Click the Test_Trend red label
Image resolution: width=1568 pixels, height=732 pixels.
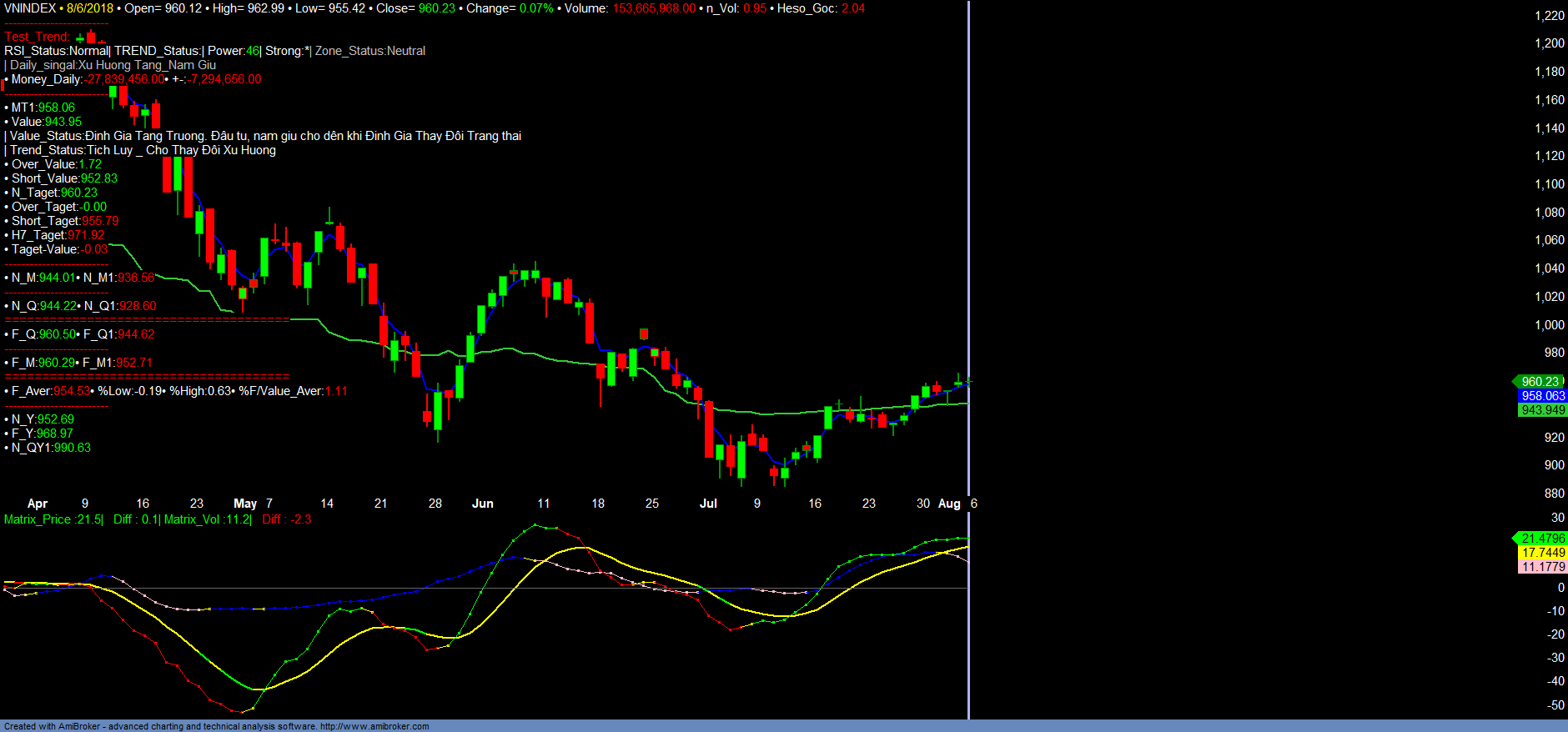pyautogui.click(x=37, y=37)
